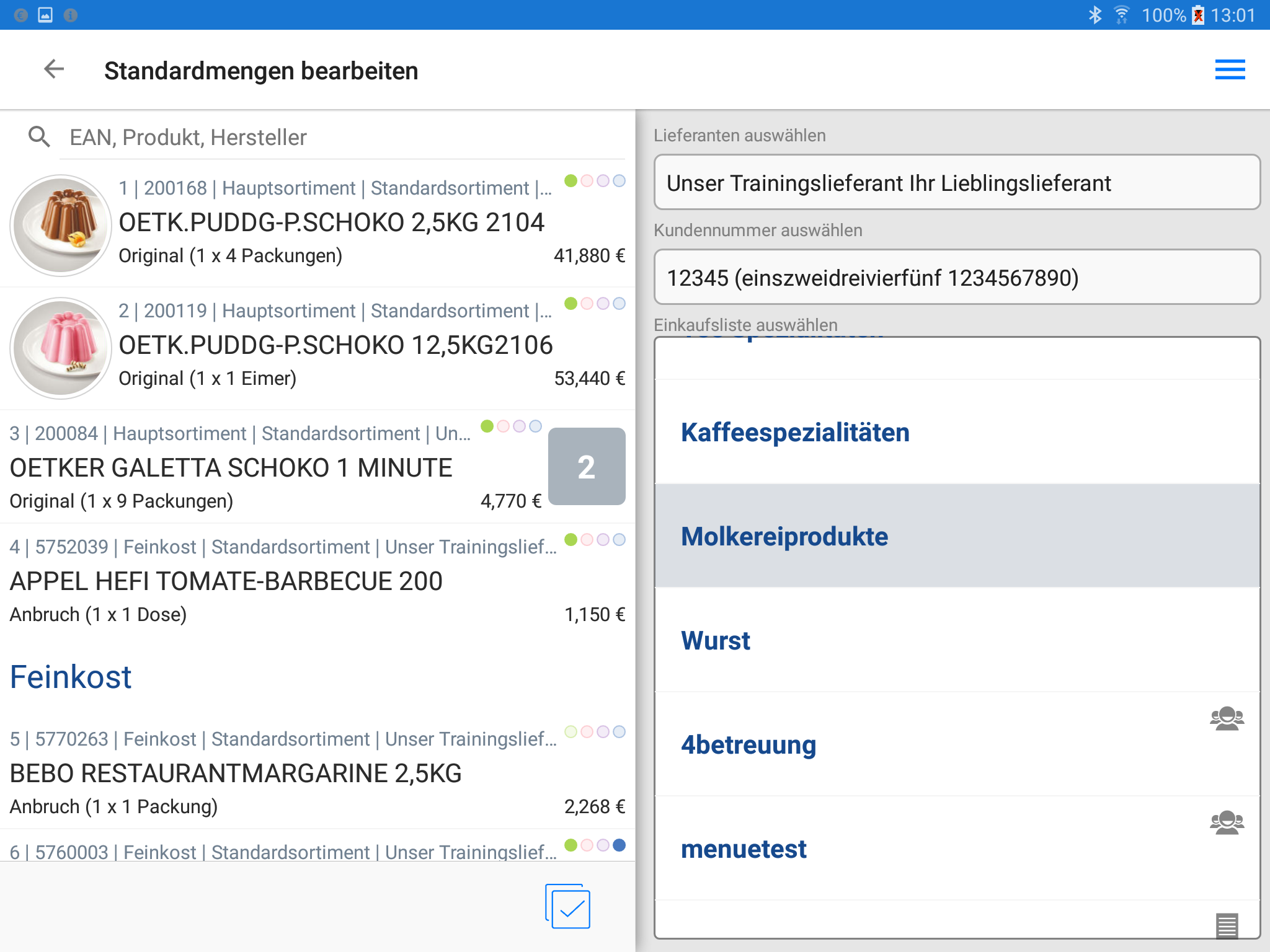This screenshot has height=952, width=1270.
Task: Tap the select-all checkmark icon
Action: tap(568, 907)
